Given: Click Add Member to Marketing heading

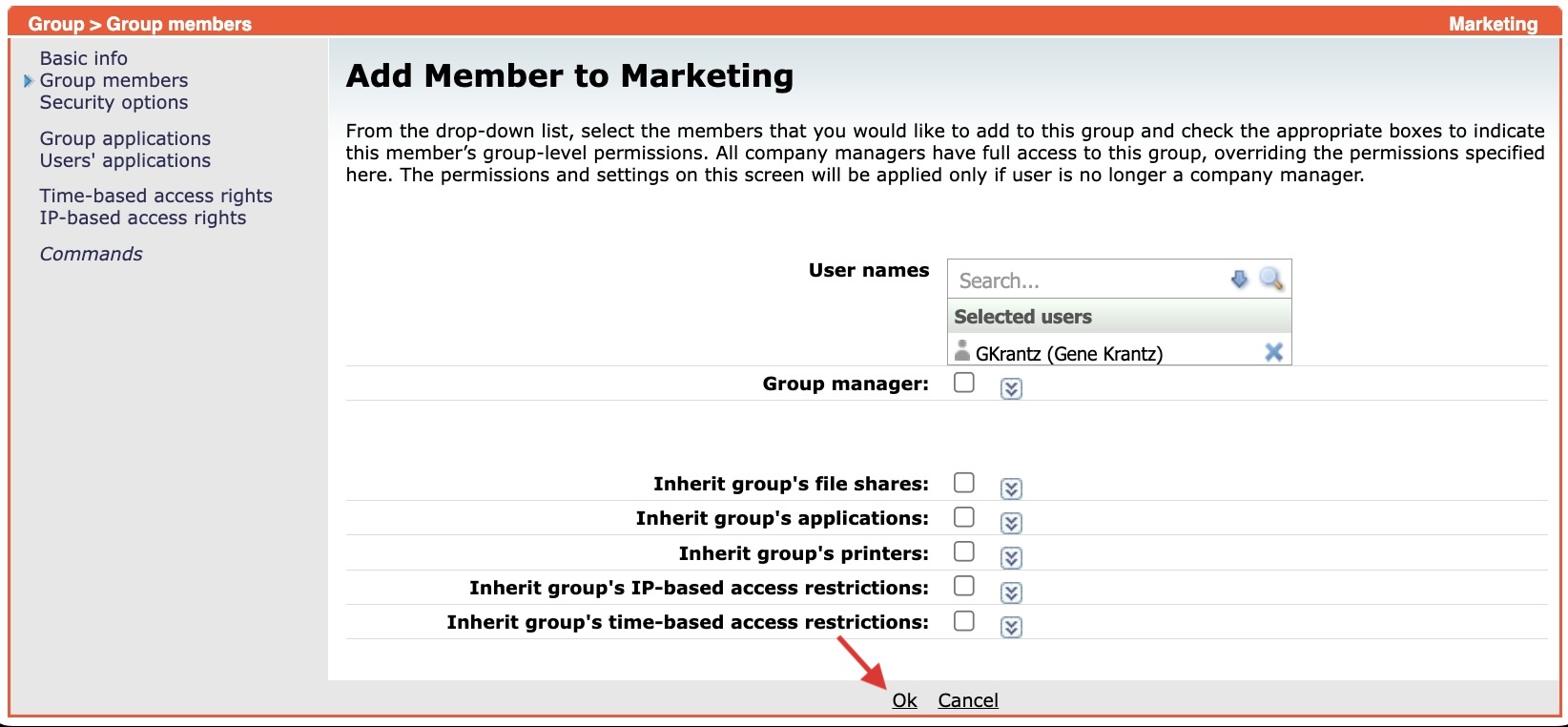Looking at the screenshot, I should [569, 75].
